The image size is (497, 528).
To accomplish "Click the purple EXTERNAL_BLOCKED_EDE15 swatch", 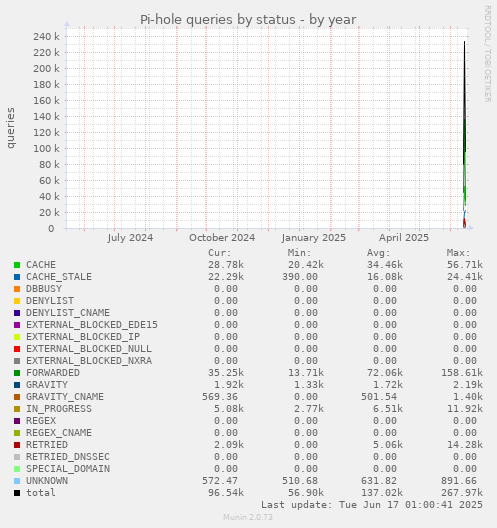I will pyautogui.click(x=17, y=325).
